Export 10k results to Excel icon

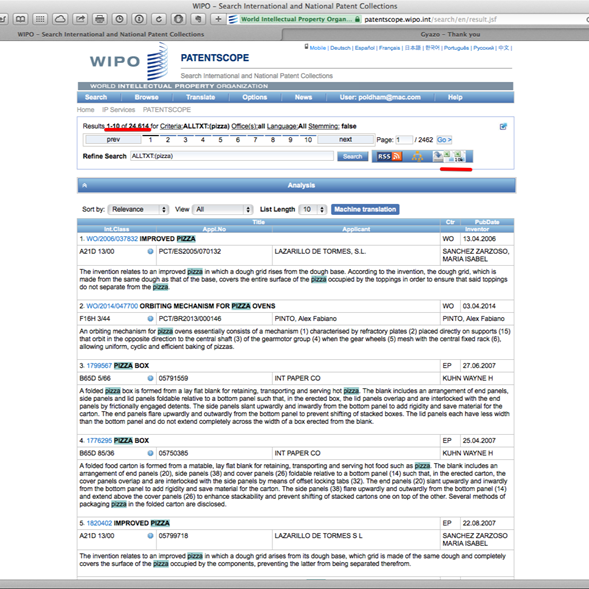[x=459, y=156]
